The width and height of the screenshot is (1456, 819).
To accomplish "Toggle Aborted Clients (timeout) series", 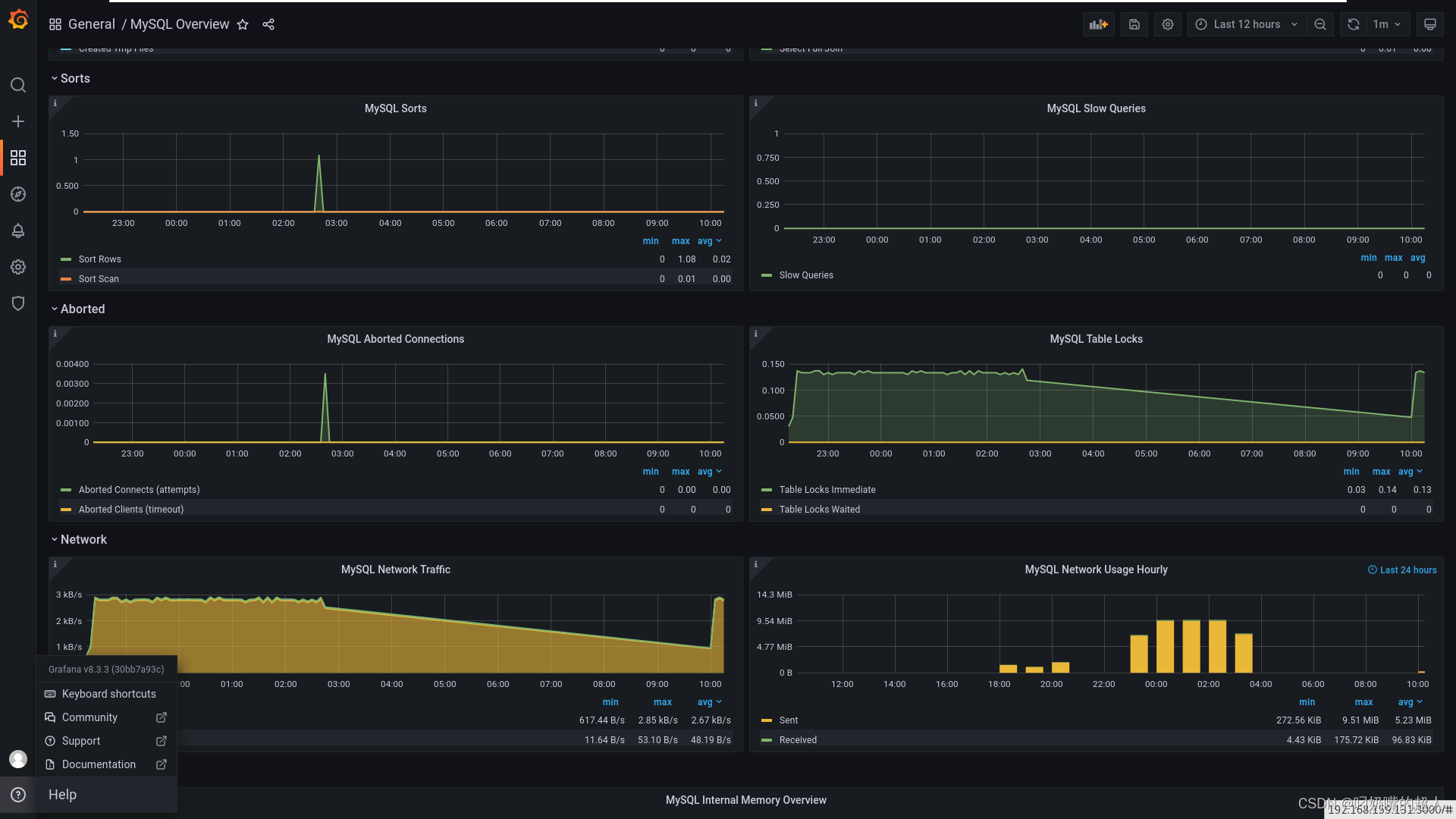I will click(x=131, y=510).
